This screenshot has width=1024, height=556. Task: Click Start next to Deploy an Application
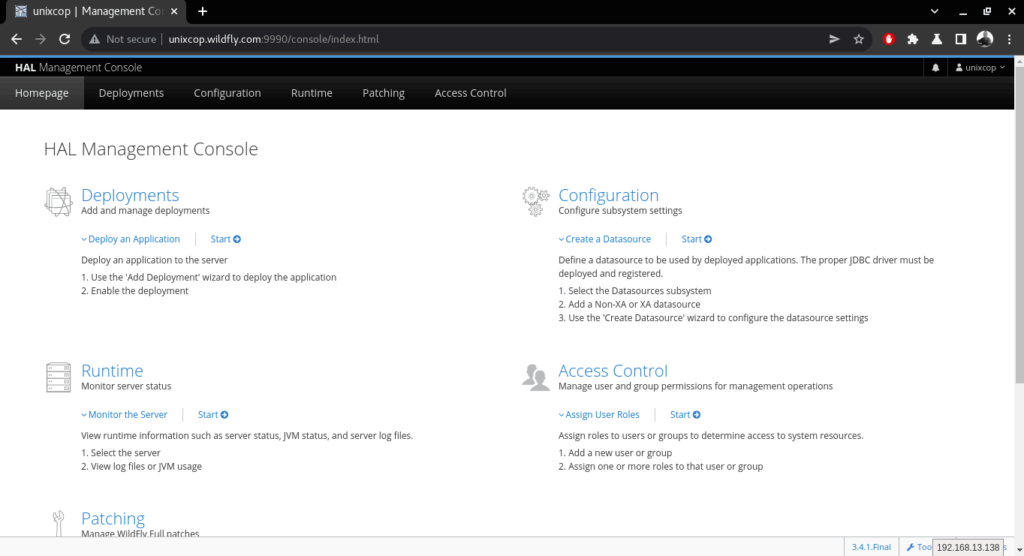[x=225, y=239]
